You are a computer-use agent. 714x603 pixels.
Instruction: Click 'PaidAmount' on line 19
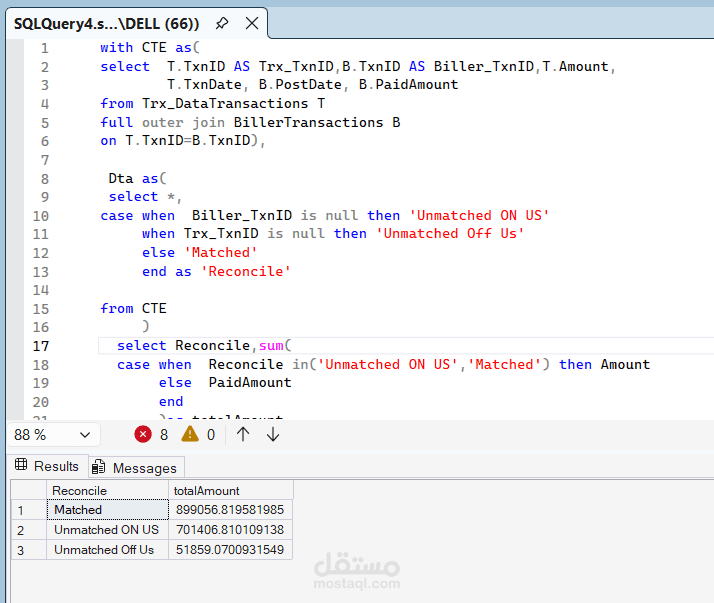[x=250, y=383]
